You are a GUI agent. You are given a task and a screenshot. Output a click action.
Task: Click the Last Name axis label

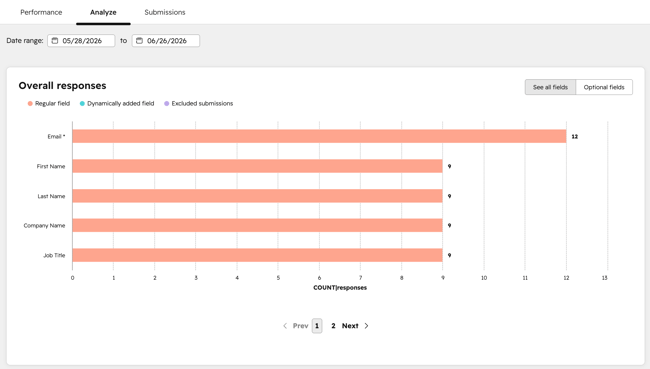51,196
